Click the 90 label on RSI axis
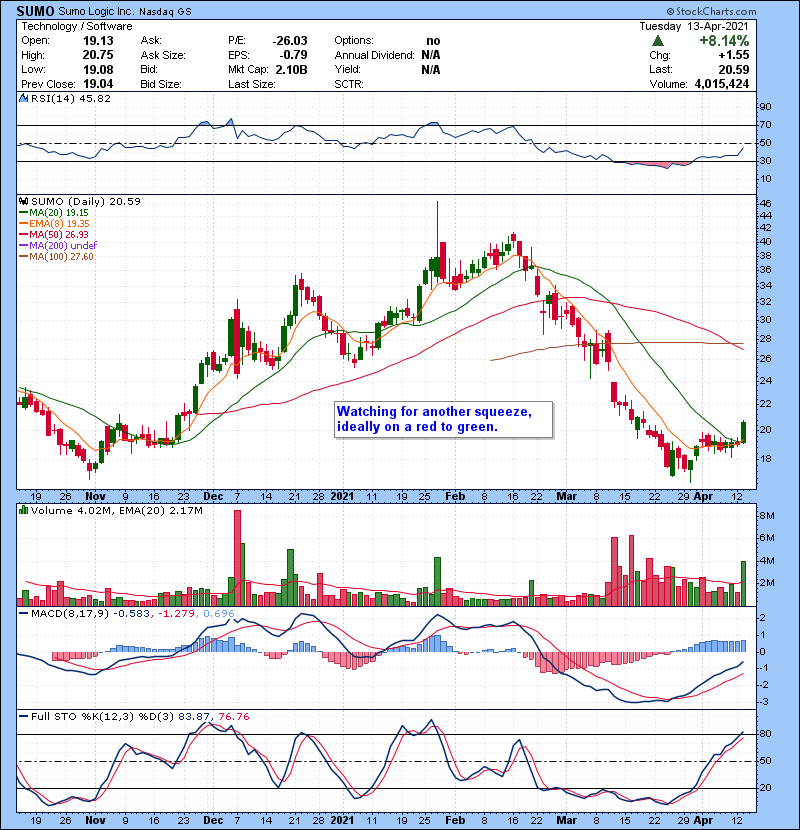The image size is (800, 830). pos(766,107)
